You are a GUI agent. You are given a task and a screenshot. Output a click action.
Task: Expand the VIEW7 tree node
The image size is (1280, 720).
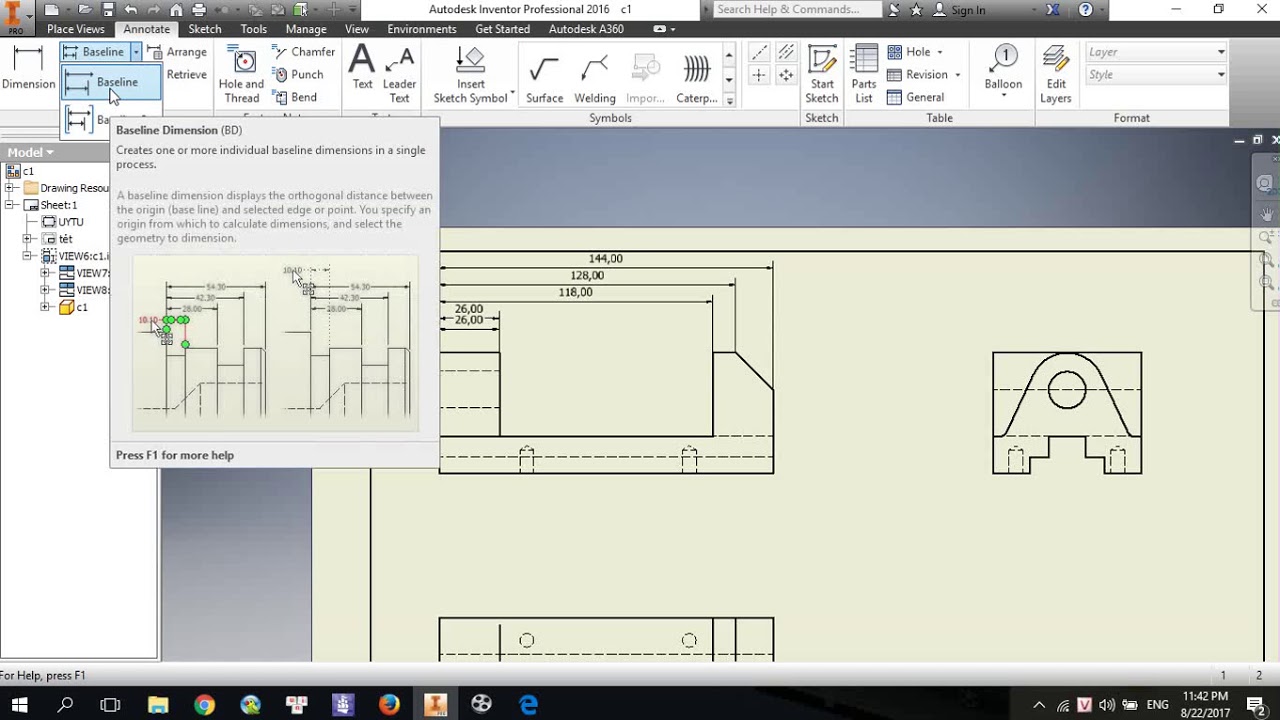[x=45, y=273]
